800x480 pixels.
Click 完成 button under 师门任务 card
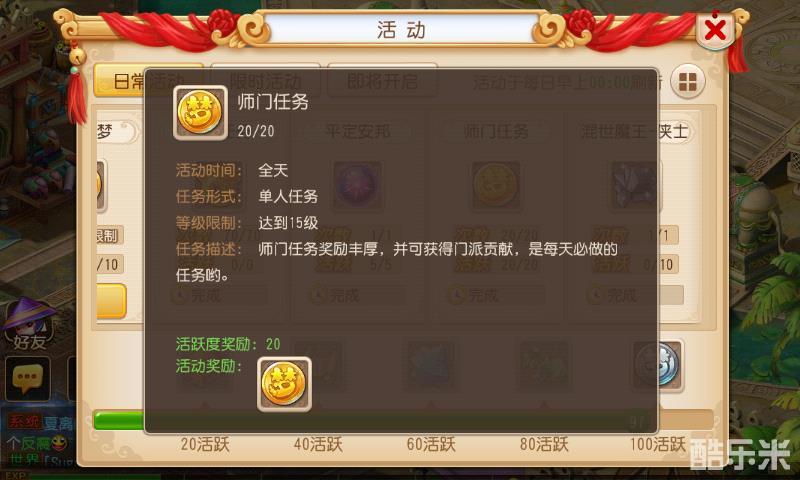[496, 295]
